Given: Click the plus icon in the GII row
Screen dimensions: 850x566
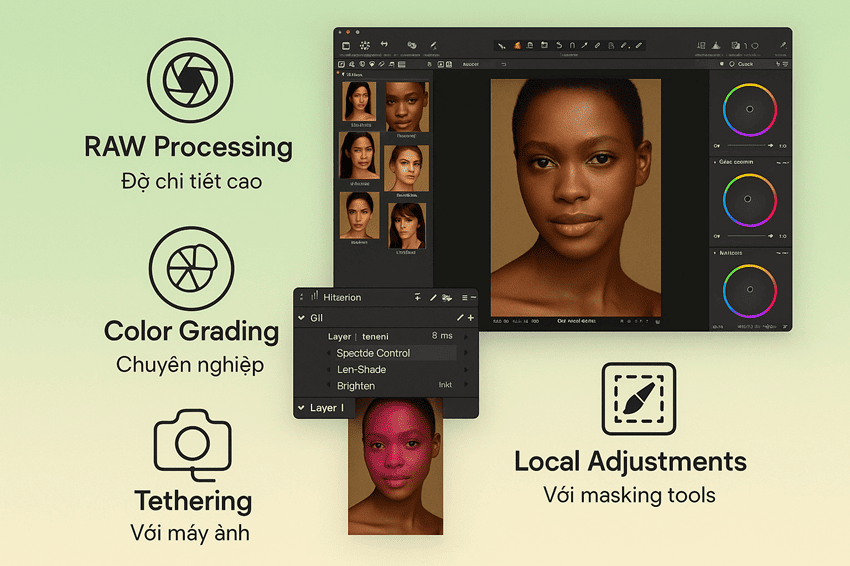Looking at the screenshot, I should (471, 318).
